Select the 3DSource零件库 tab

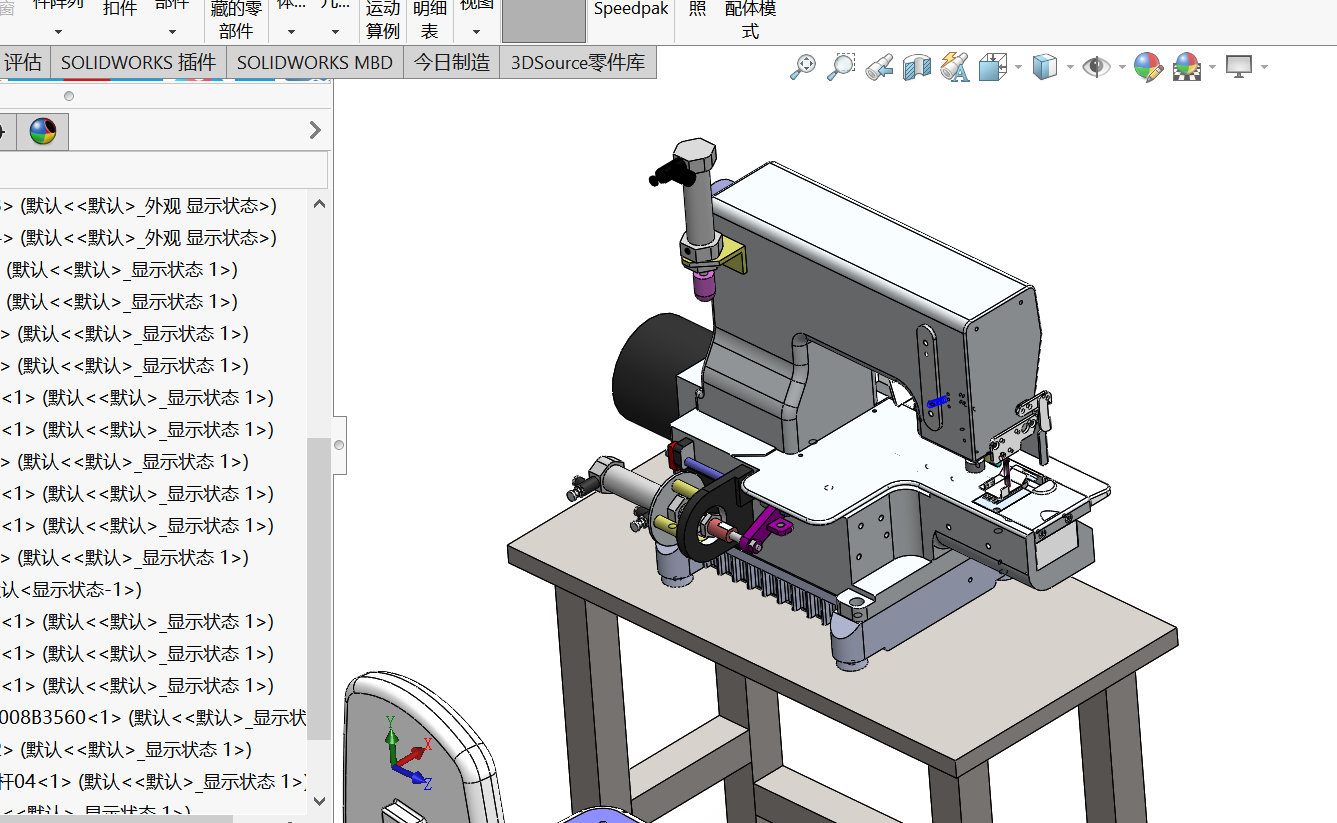pyautogui.click(x=578, y=62)
